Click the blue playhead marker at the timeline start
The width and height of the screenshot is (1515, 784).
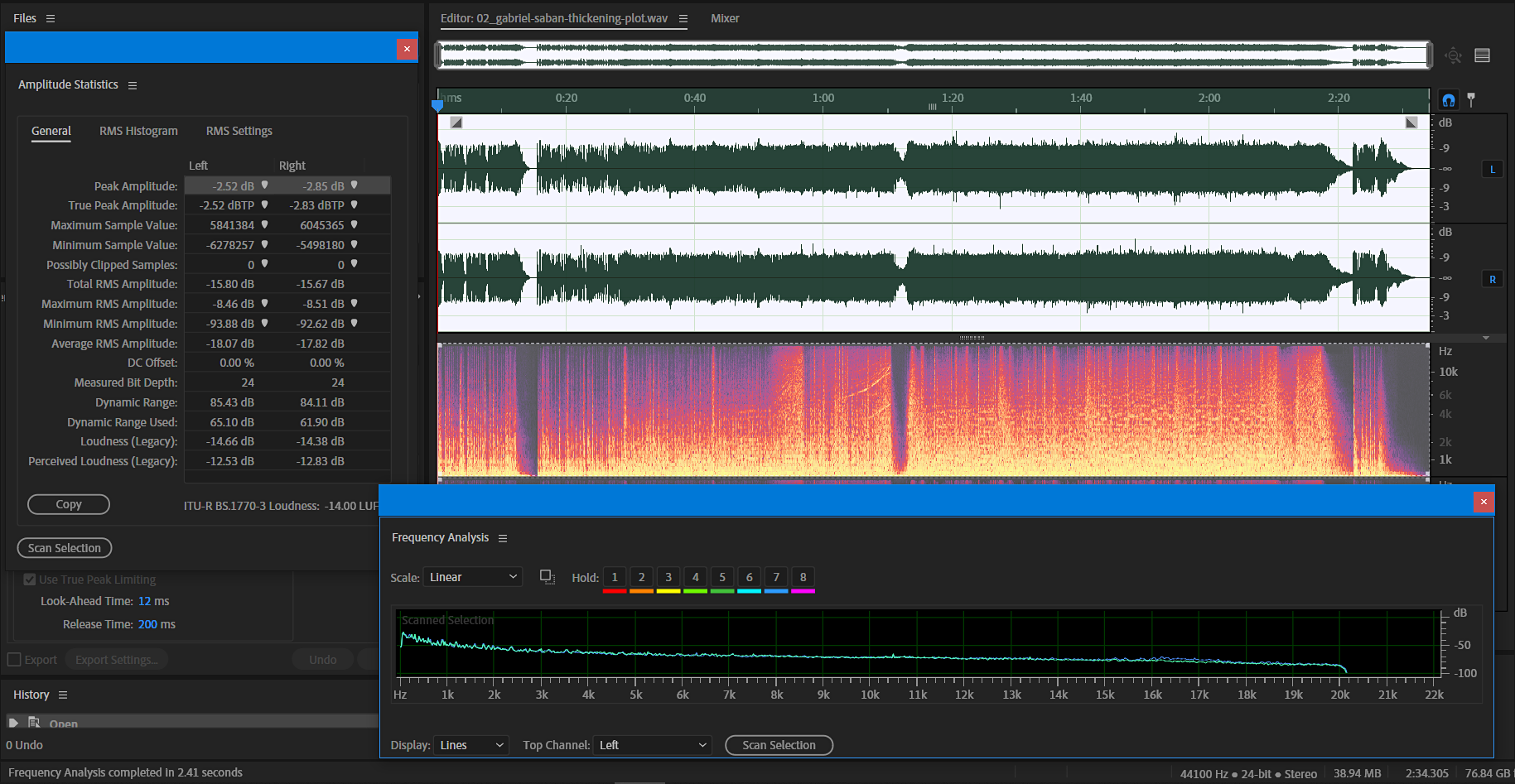437,106
